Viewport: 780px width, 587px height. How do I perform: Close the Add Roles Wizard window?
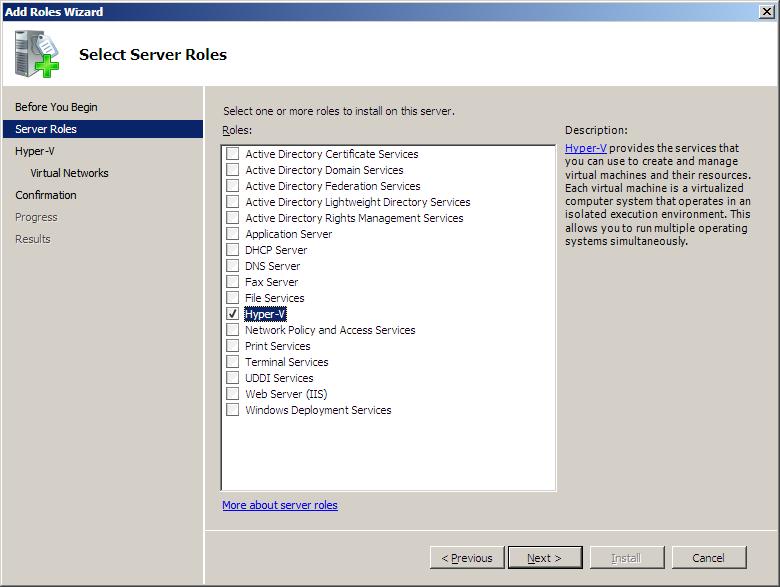coord(766,11)
